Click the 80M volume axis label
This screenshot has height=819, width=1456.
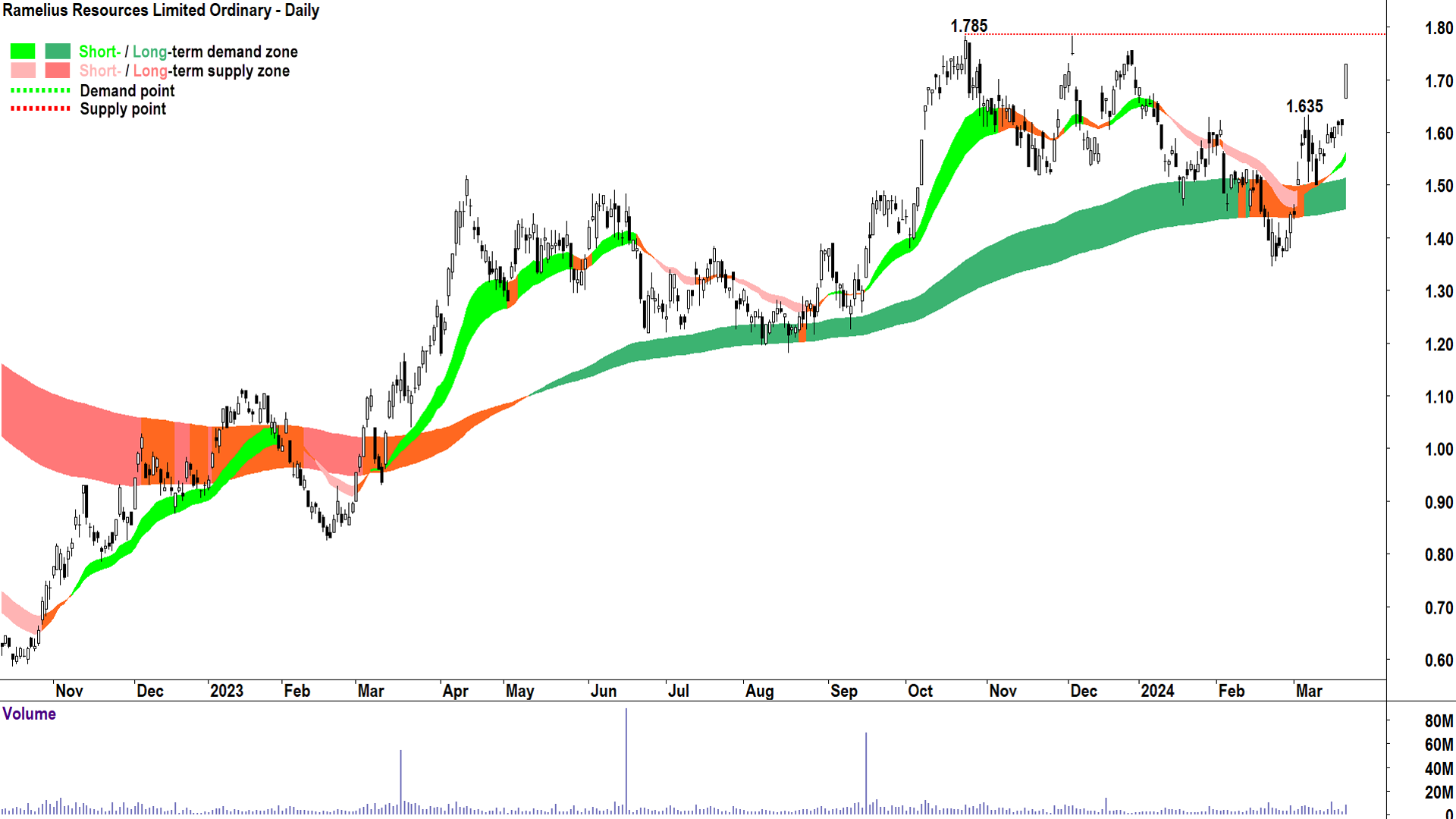click(1438, 721)
